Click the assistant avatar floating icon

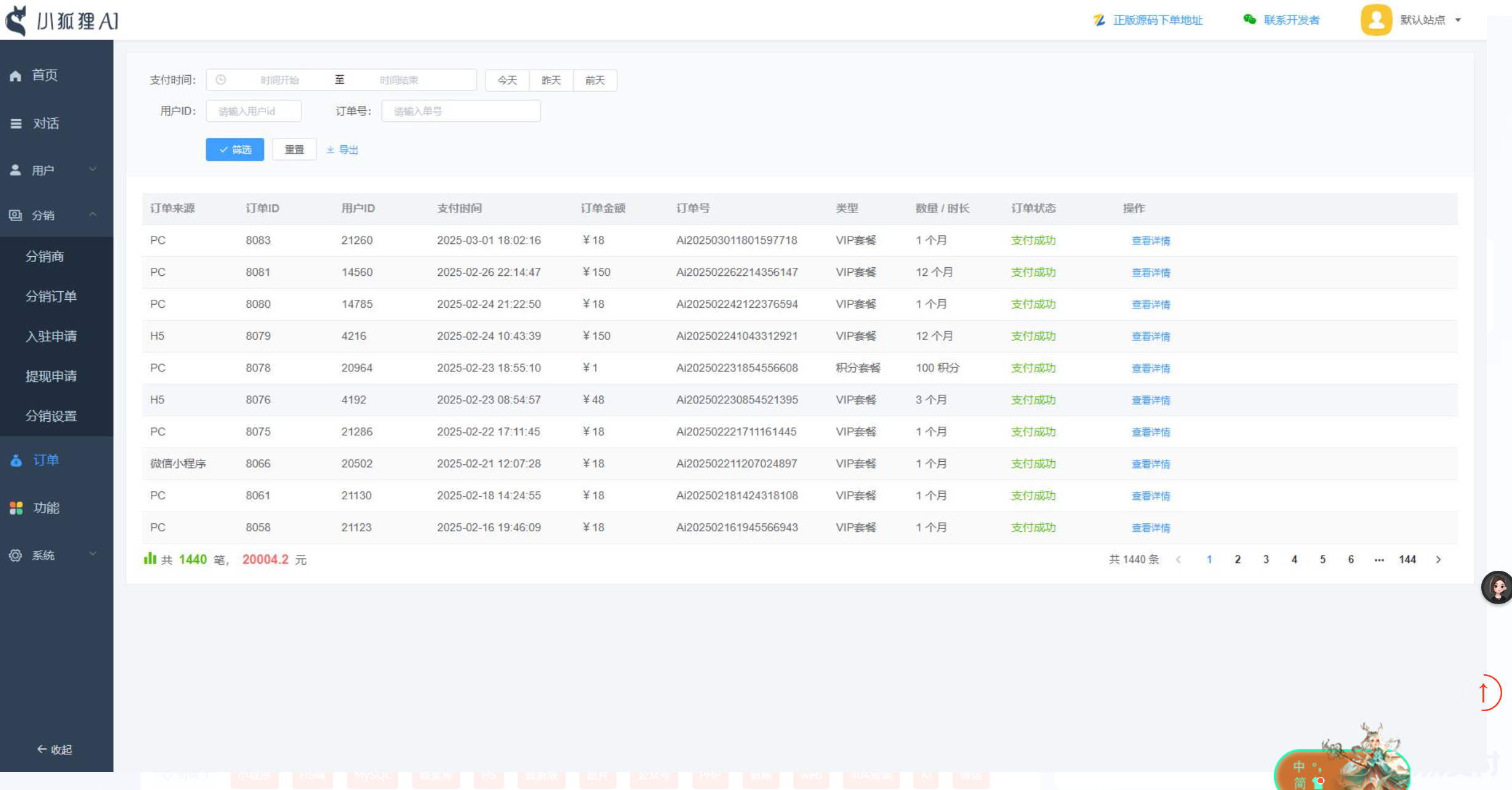tap(1497, 587)
